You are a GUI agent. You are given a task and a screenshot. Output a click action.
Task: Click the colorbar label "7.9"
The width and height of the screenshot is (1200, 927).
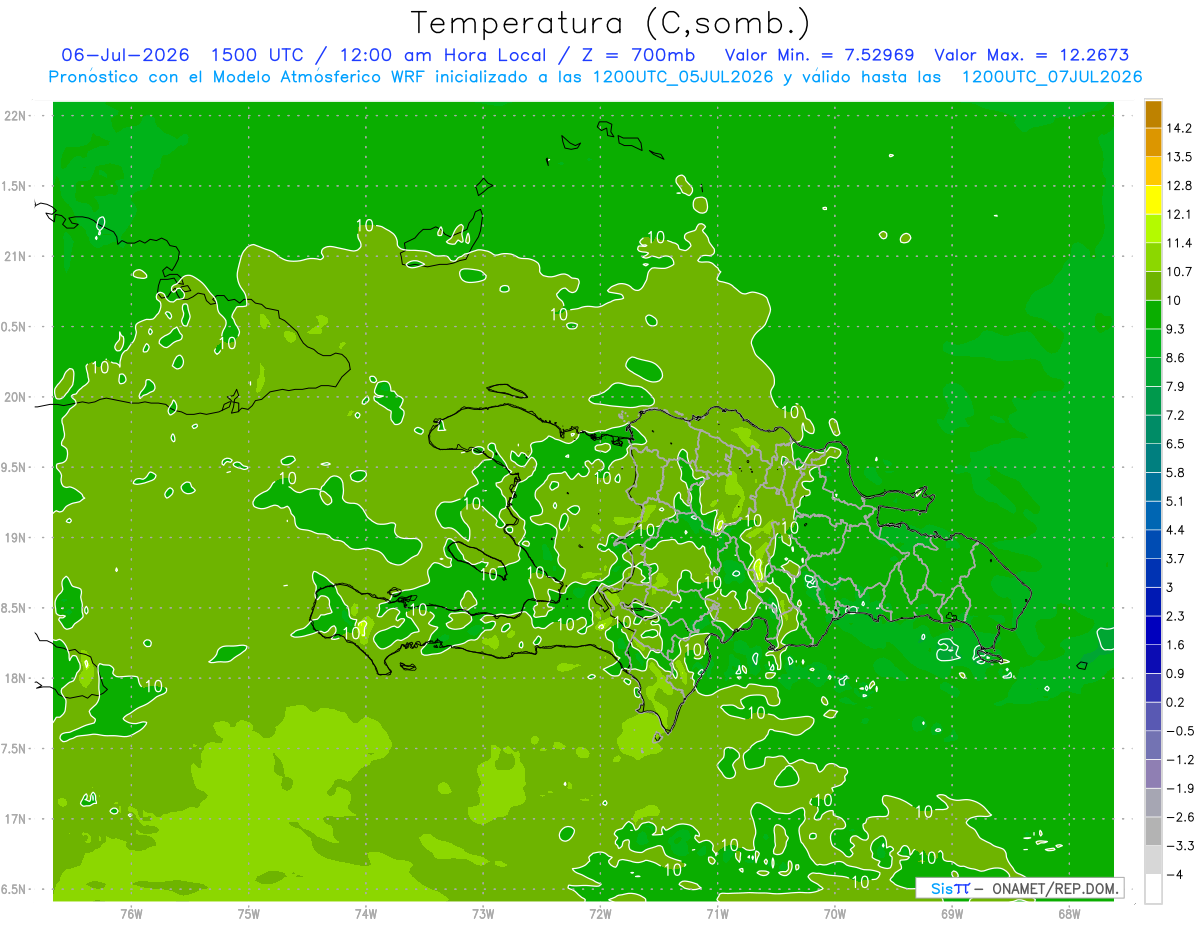point(1176,386)
